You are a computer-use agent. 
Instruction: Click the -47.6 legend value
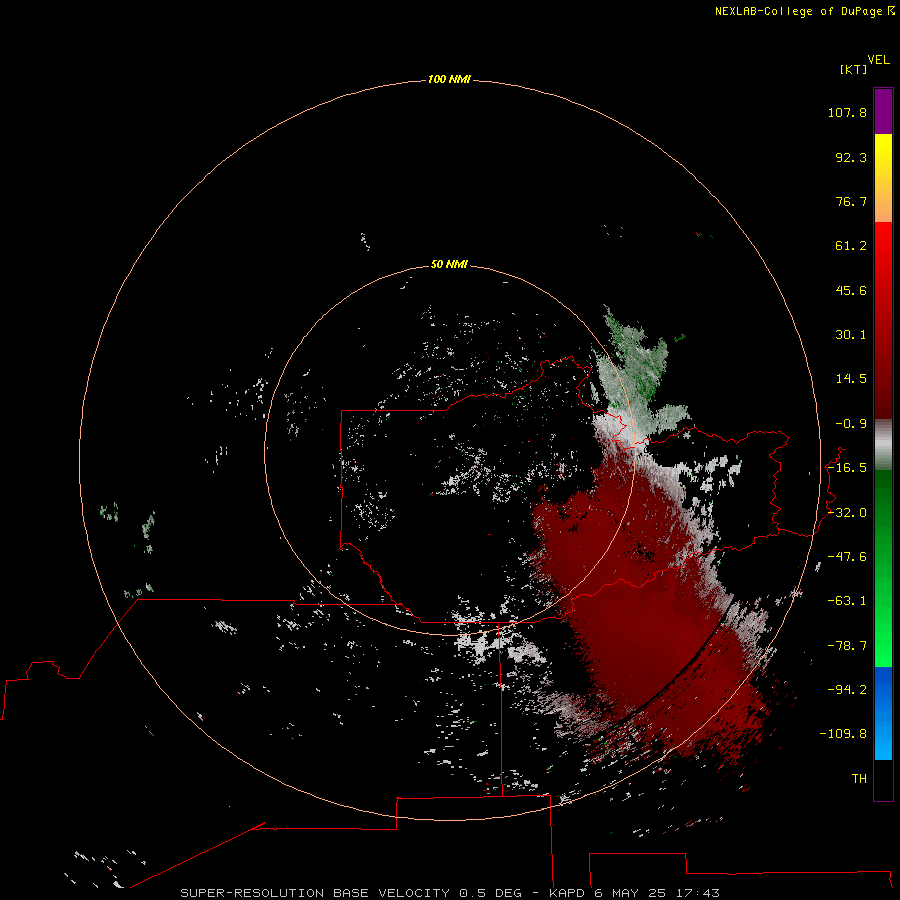[847, 557]
